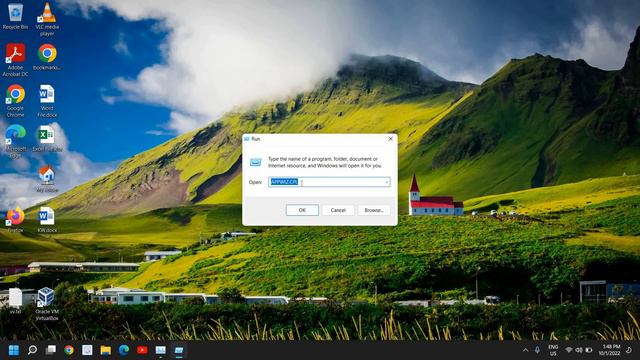The width and height of the screenshot is (640, 360).
Task: Select the KW.docx desktop document
Action: pos(47,220)
